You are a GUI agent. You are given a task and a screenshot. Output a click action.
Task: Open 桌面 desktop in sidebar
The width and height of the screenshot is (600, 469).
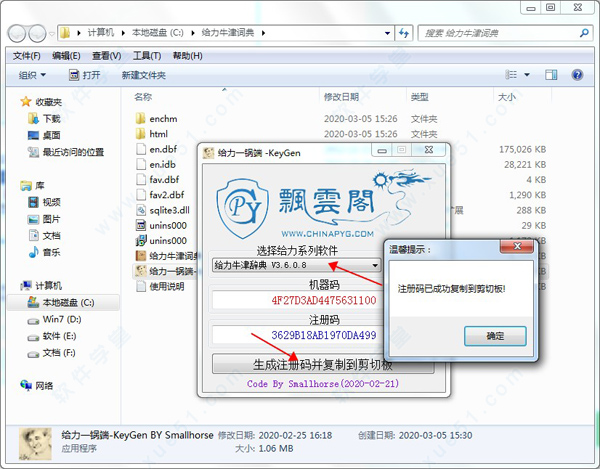[44, 135]
